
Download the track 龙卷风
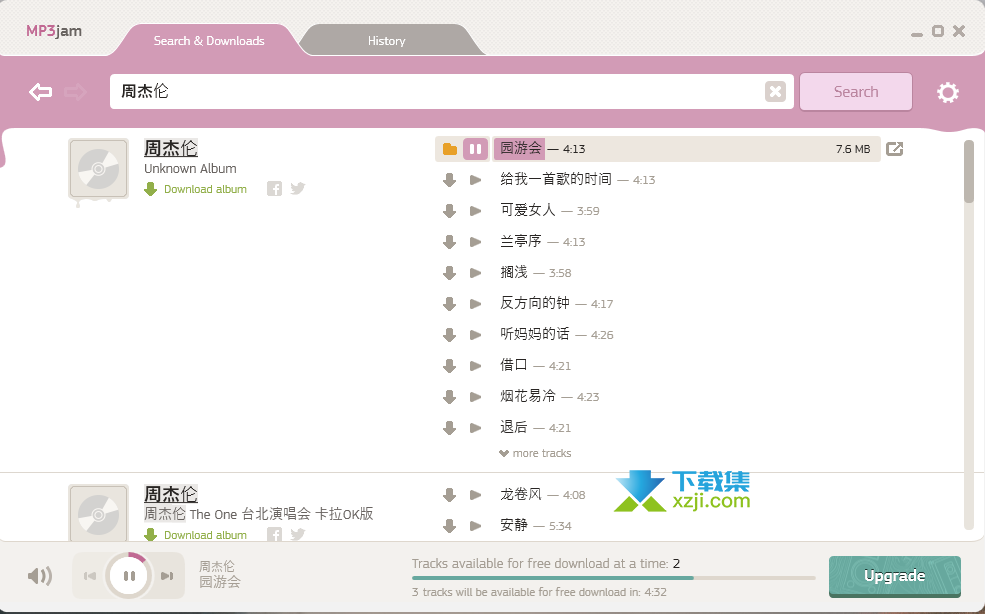click(449, 495)
